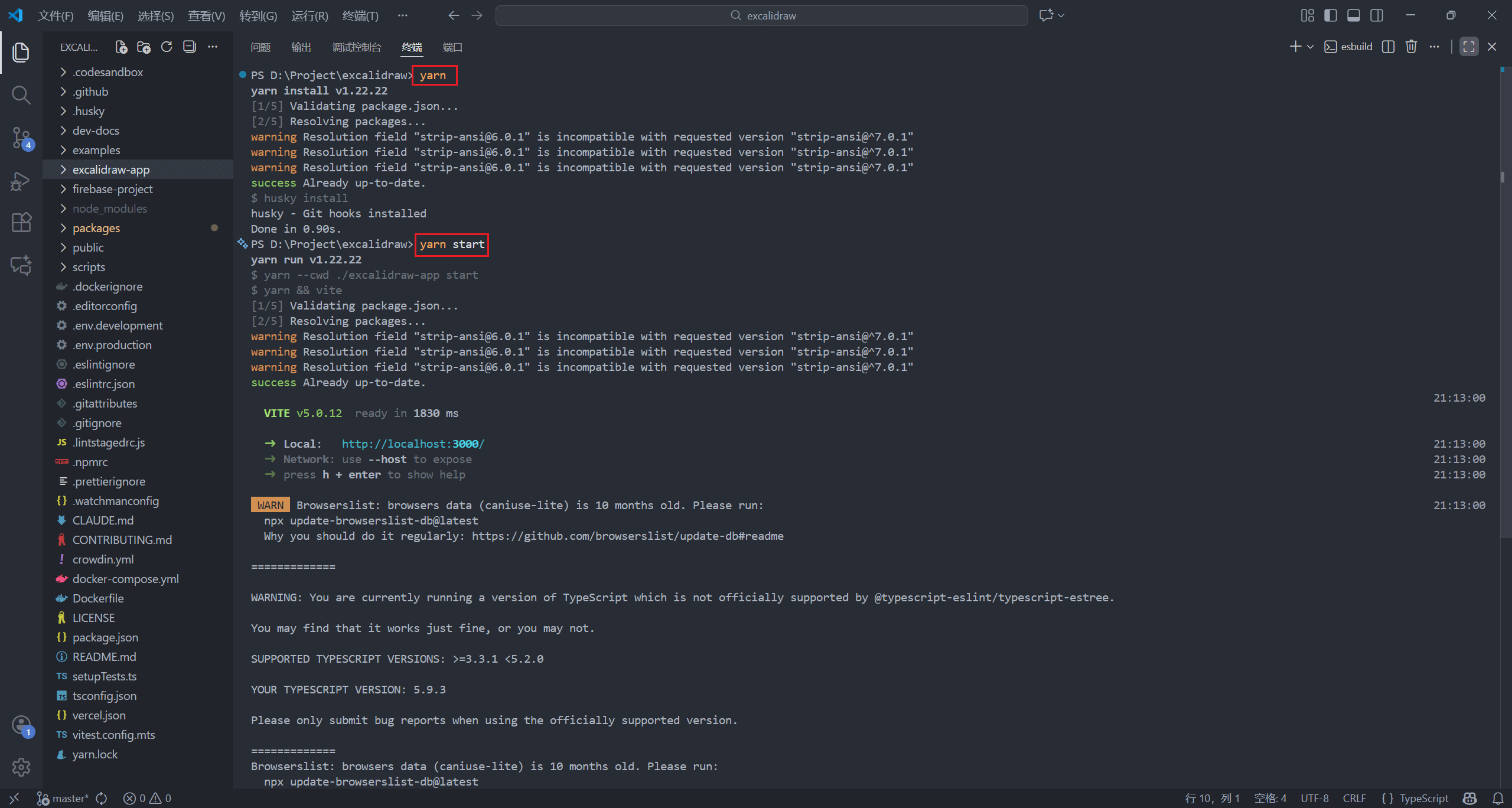Click the master branch status bar button

coord(64,798)
